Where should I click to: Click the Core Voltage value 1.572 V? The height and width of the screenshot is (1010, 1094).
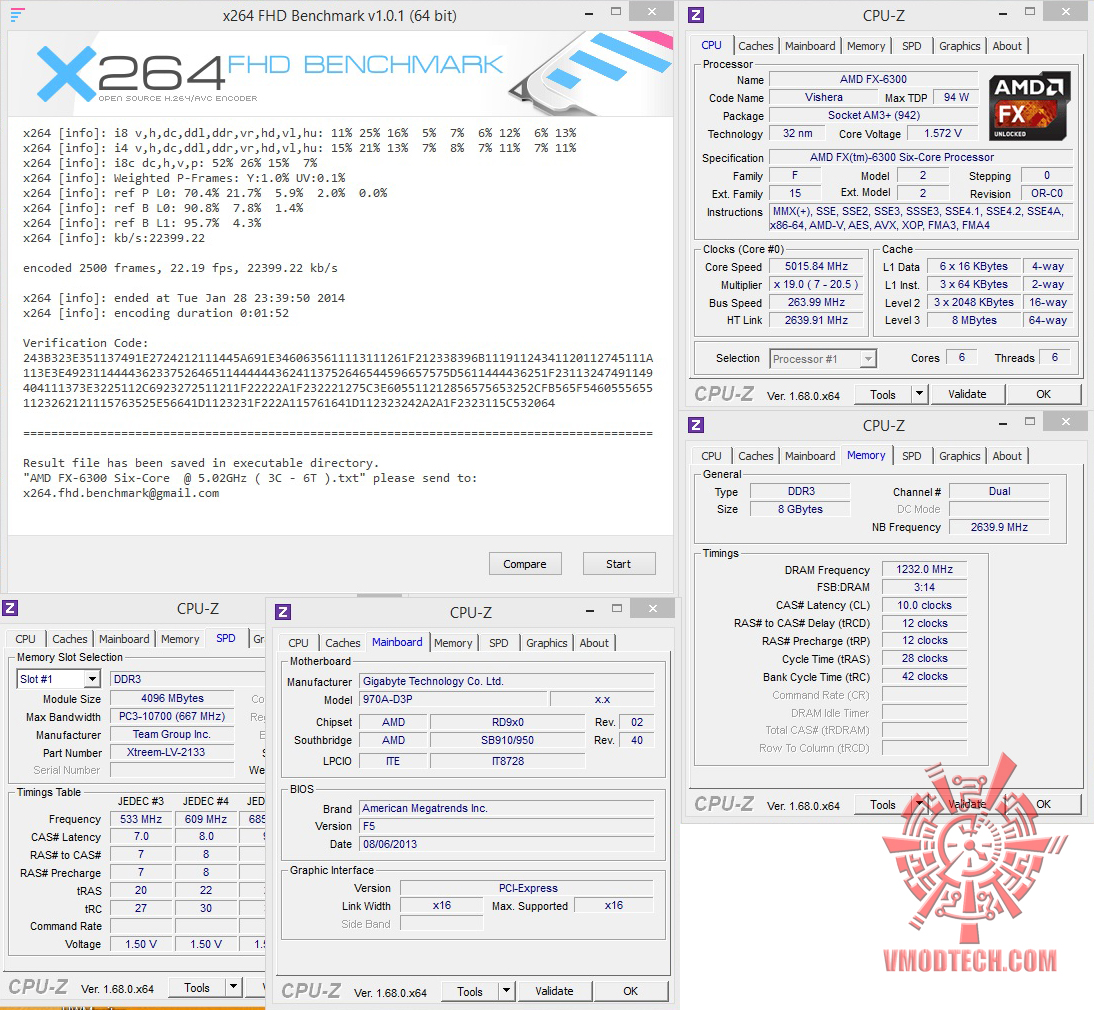(943, 133)
